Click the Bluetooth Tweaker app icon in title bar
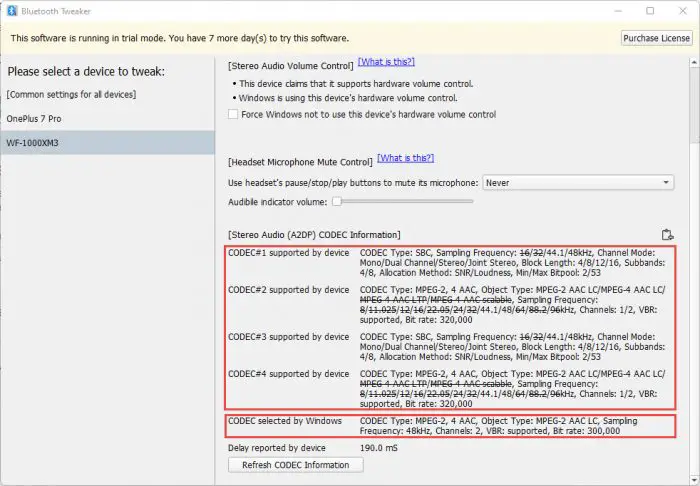The width and height of the screenshot is (700, 486). click(x=12, y=11)
